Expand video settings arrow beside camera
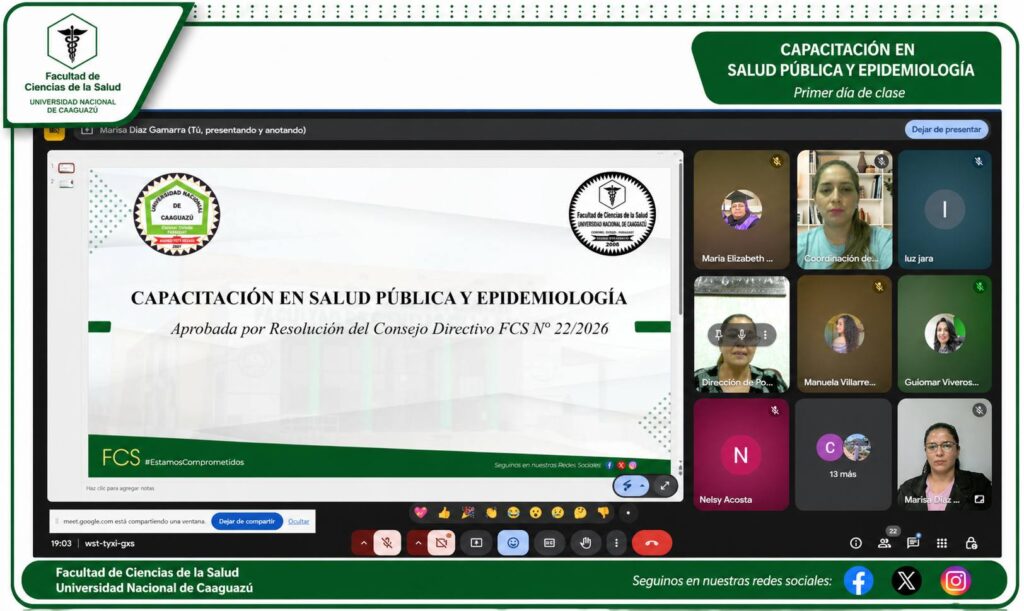This screenshot has height=611, width=1024. pyautogui.click(x=417, y=543)
